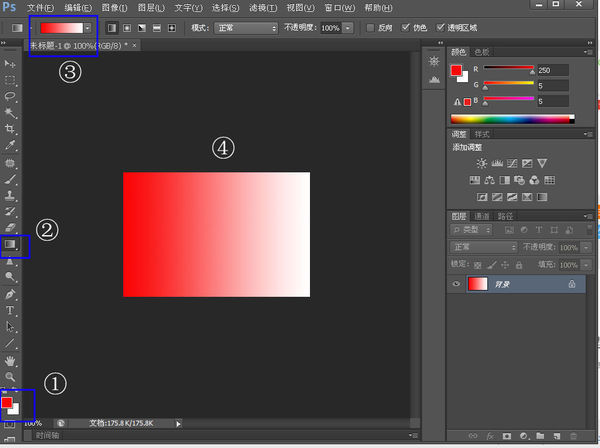Image resolution: width=600 pixels, height=448 pixels.
Task: Select the Pen tool
Action: [10, 294]
